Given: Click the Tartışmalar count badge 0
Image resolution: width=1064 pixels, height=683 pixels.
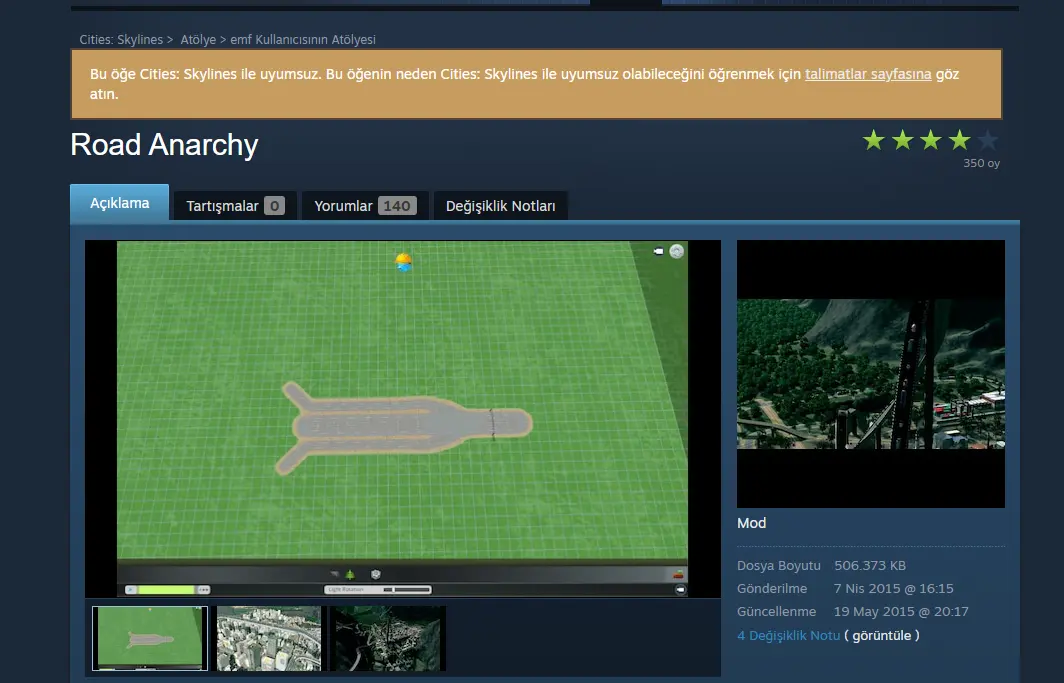Looking at the screenshot, I should 274,206.
